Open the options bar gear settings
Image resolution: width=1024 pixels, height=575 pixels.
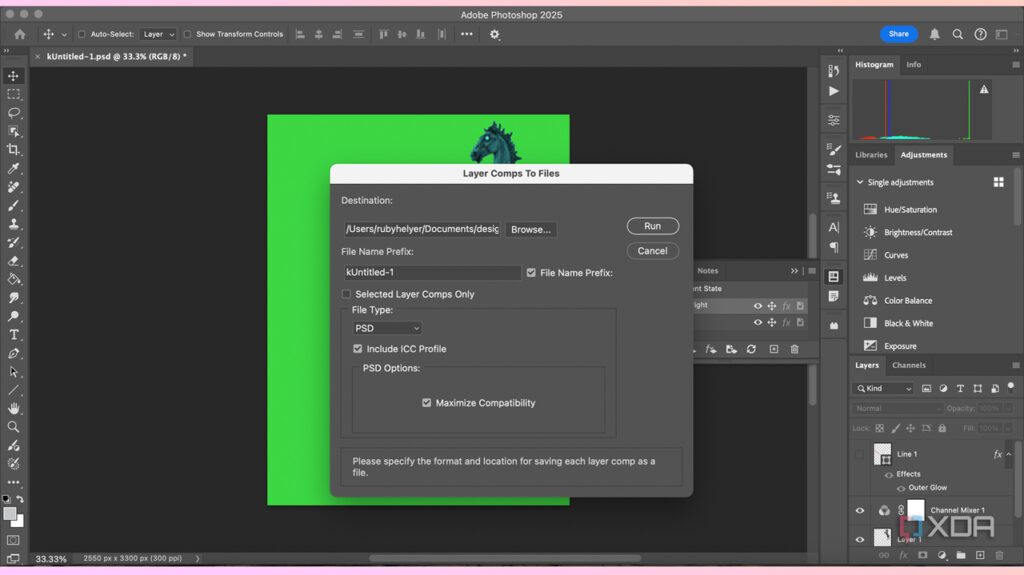pos(494,35)
